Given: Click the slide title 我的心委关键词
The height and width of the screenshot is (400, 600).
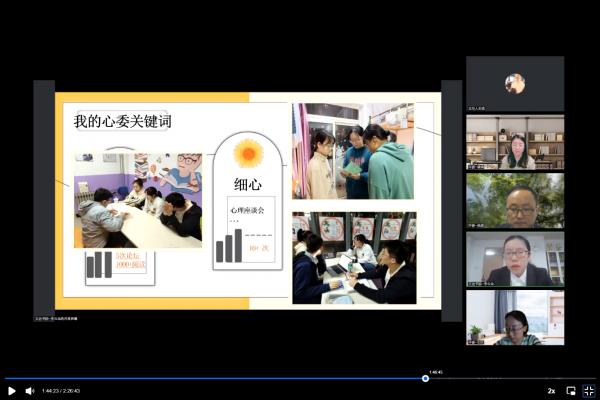Looking at the screenshot, I should 122,121.
